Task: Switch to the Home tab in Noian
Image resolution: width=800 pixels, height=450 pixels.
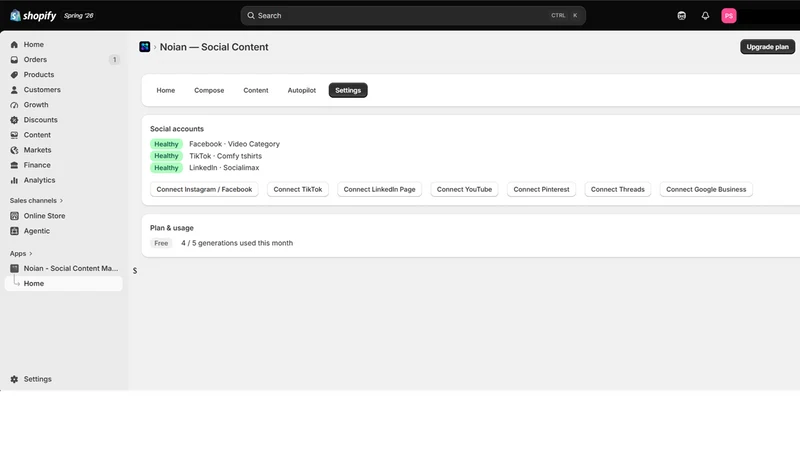Action: click(166, 90)
